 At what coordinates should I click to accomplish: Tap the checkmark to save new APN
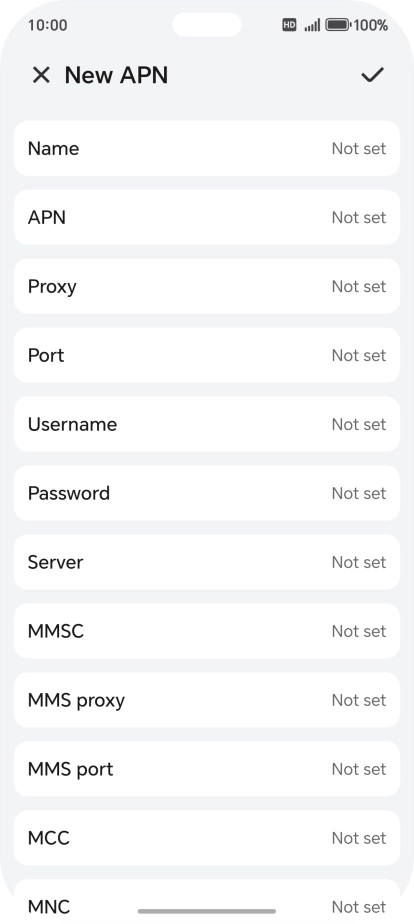point(372,75)
